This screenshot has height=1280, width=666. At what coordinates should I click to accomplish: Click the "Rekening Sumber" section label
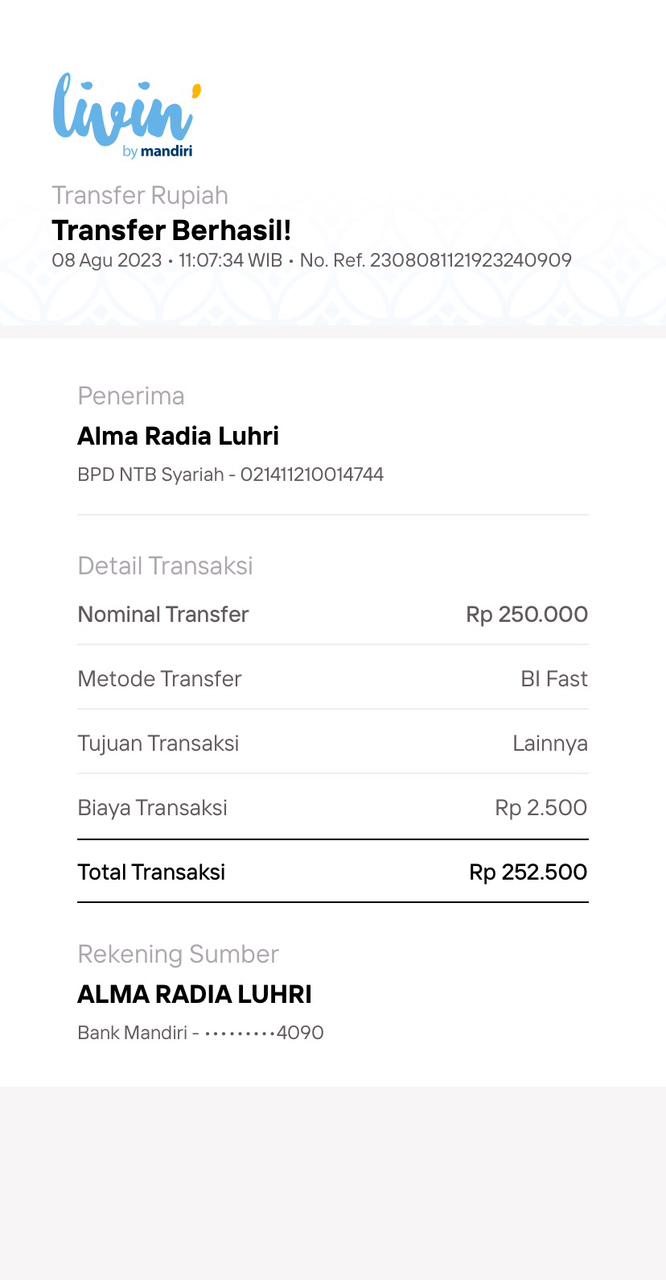click(x=178, y=954)
